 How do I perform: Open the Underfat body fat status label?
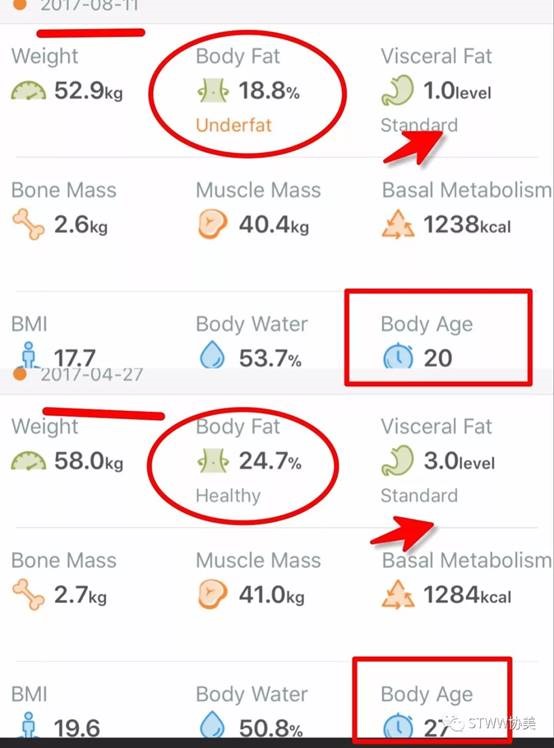[x=233, y=125]
